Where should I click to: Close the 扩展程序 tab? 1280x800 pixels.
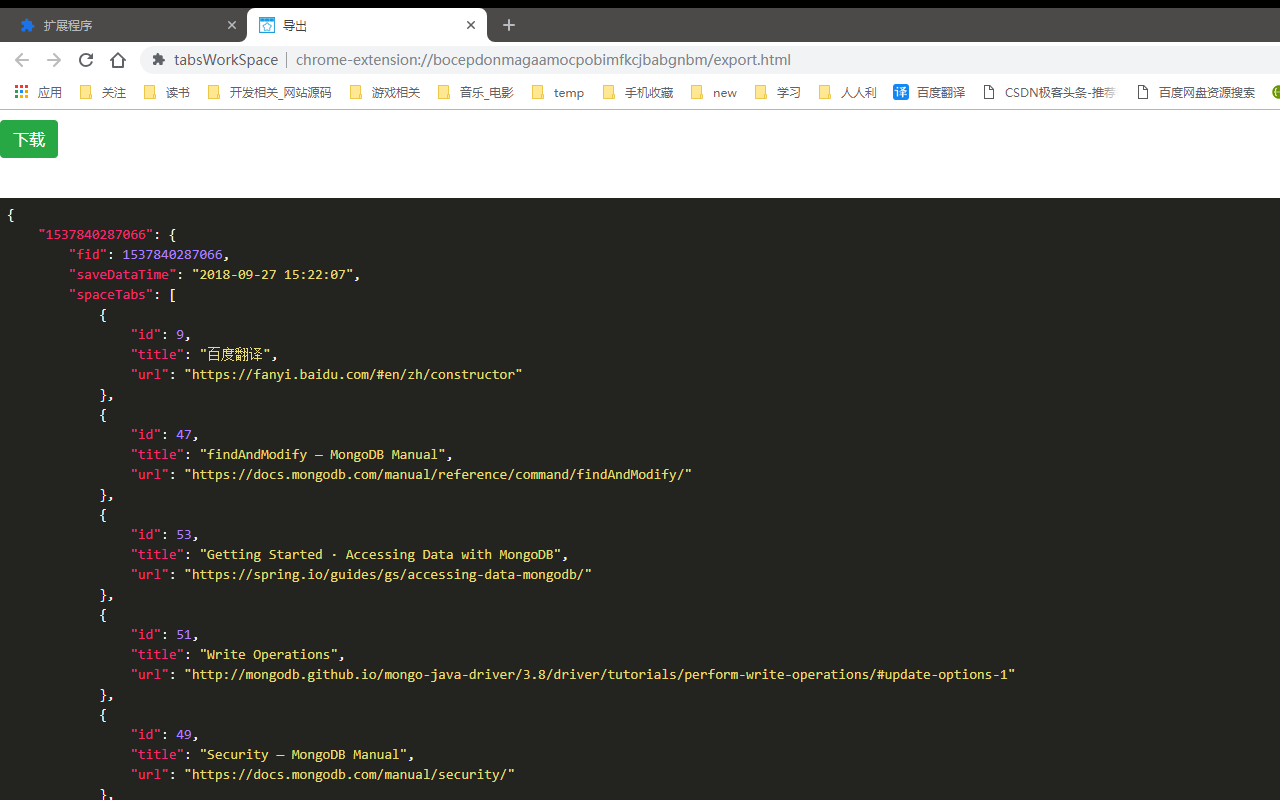[232, 25]
